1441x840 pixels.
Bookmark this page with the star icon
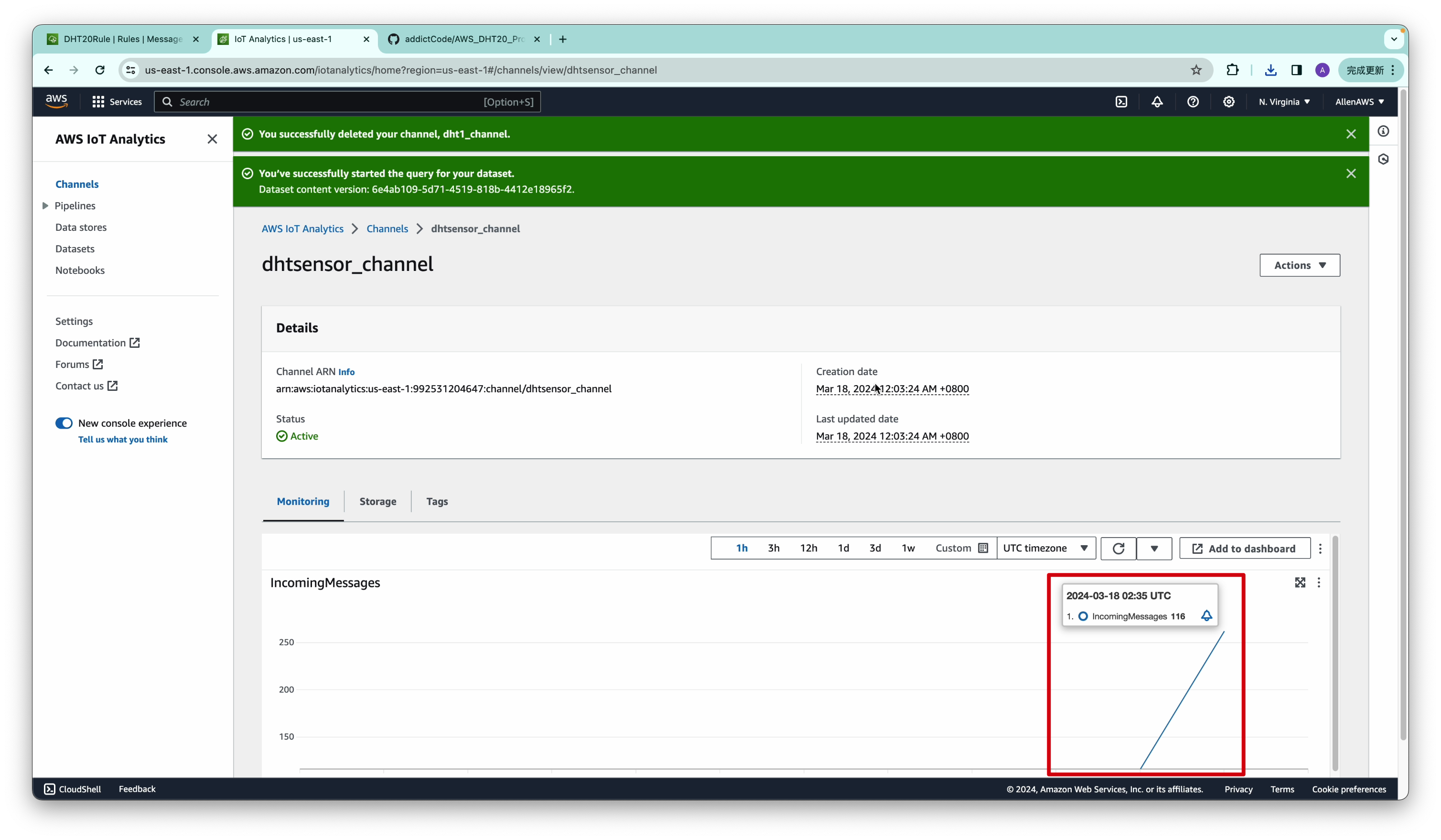pyautogui.click(x=1196, y=70)
